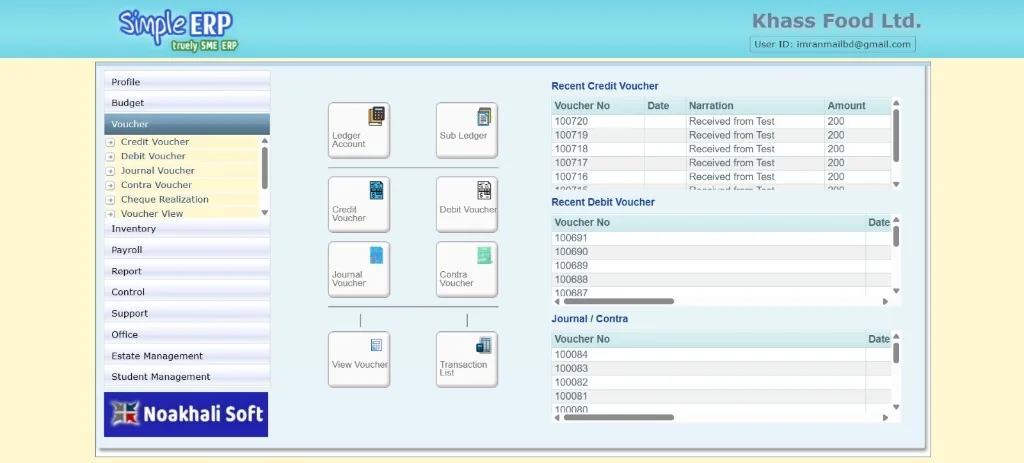Viewport: 1024px width, 463px height.
Task: Click down arrow of Recent Credit Voucher scrollbar
Action: click(x=896, y=184)
